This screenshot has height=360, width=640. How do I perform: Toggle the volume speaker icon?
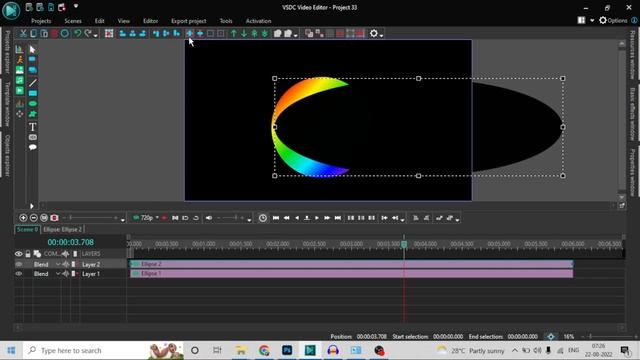(209, 218)
